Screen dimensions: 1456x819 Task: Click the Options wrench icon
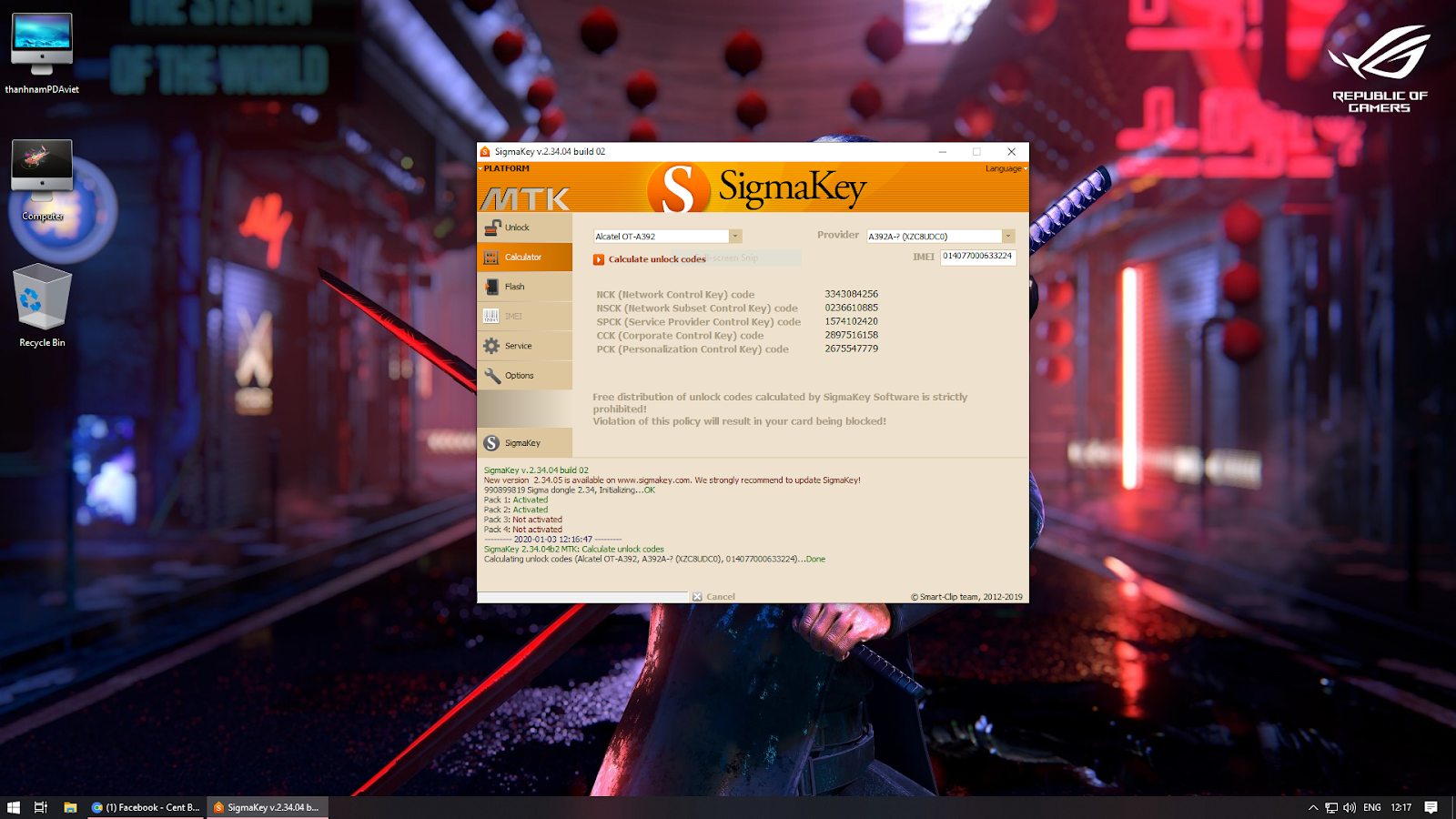pyautogui.click(x=492, y=376)
